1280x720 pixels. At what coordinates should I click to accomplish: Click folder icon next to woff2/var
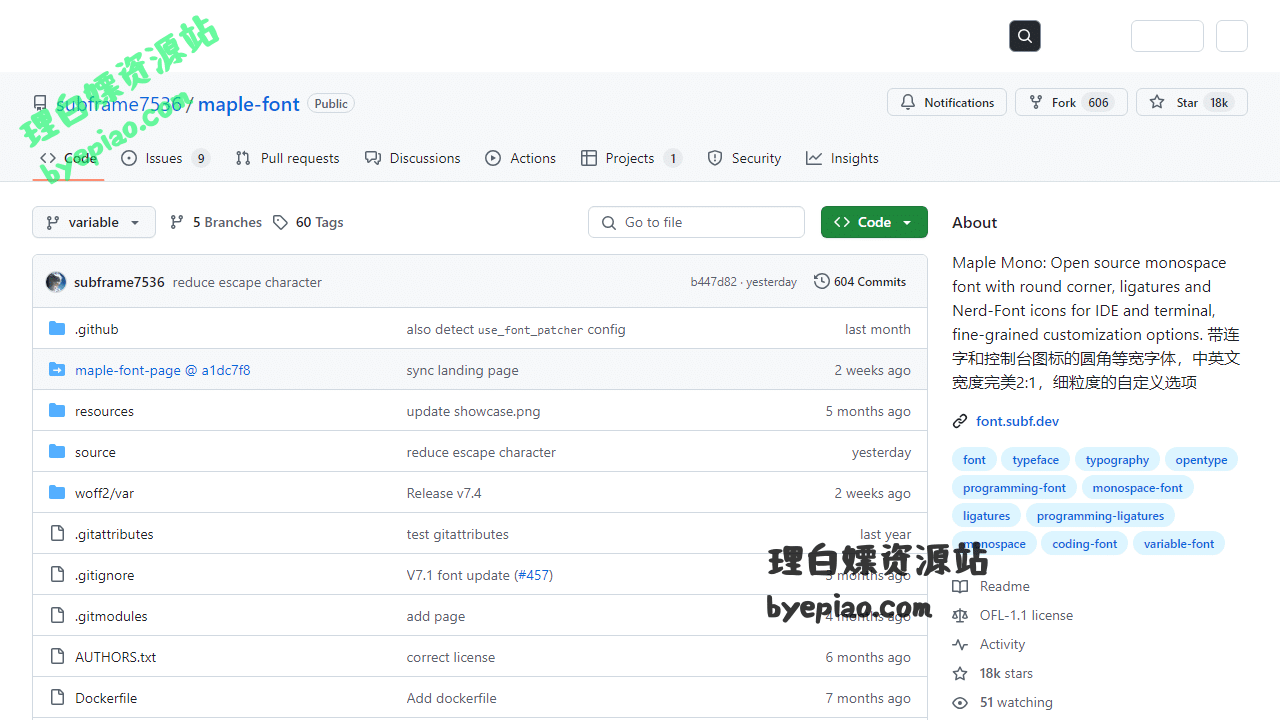coord(57,493)
